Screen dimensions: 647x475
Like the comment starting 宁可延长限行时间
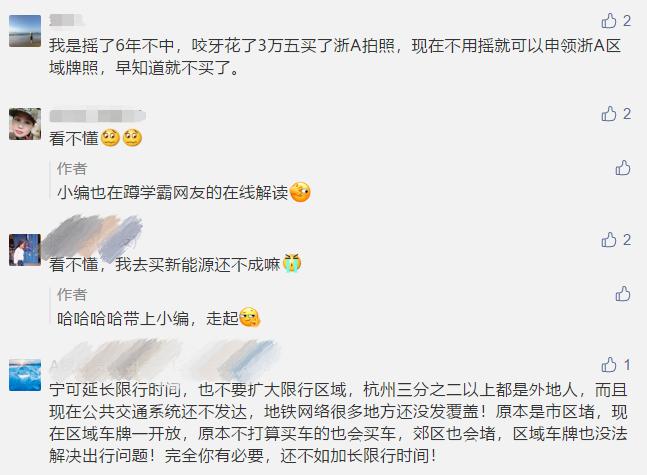click(x=616, y=365)
